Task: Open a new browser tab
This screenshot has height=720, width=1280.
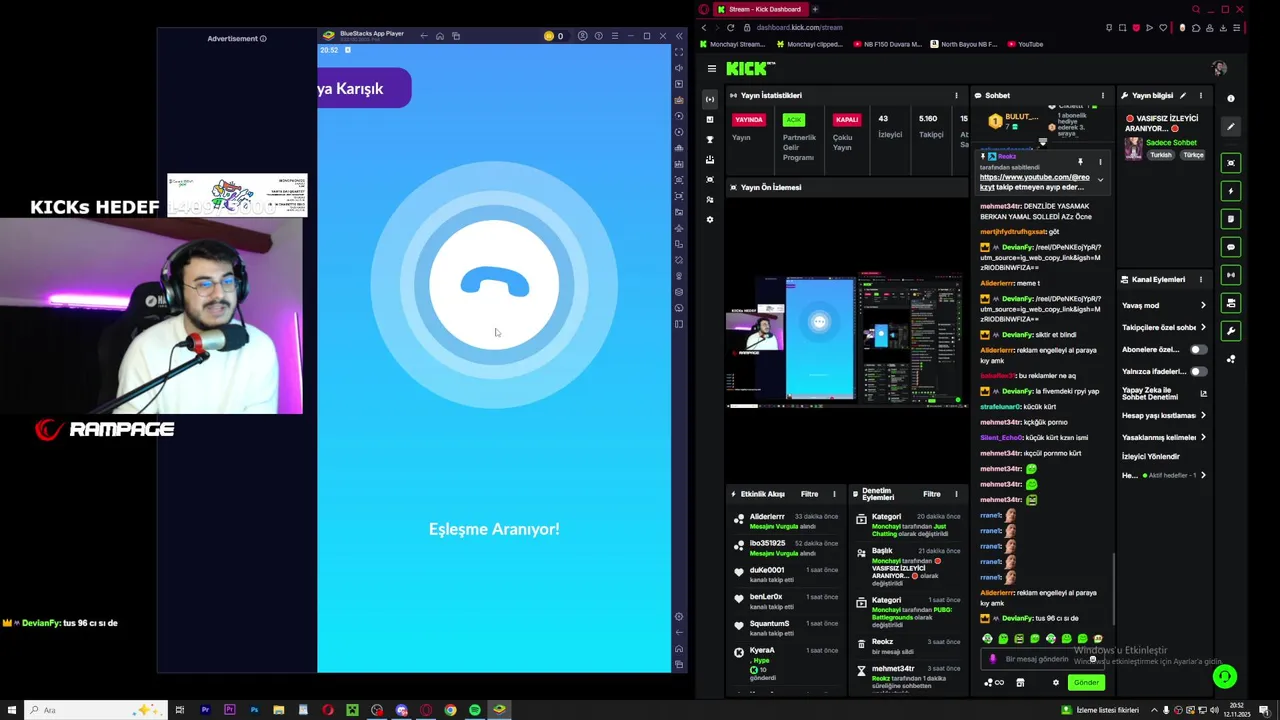Action: coord(815,9)
